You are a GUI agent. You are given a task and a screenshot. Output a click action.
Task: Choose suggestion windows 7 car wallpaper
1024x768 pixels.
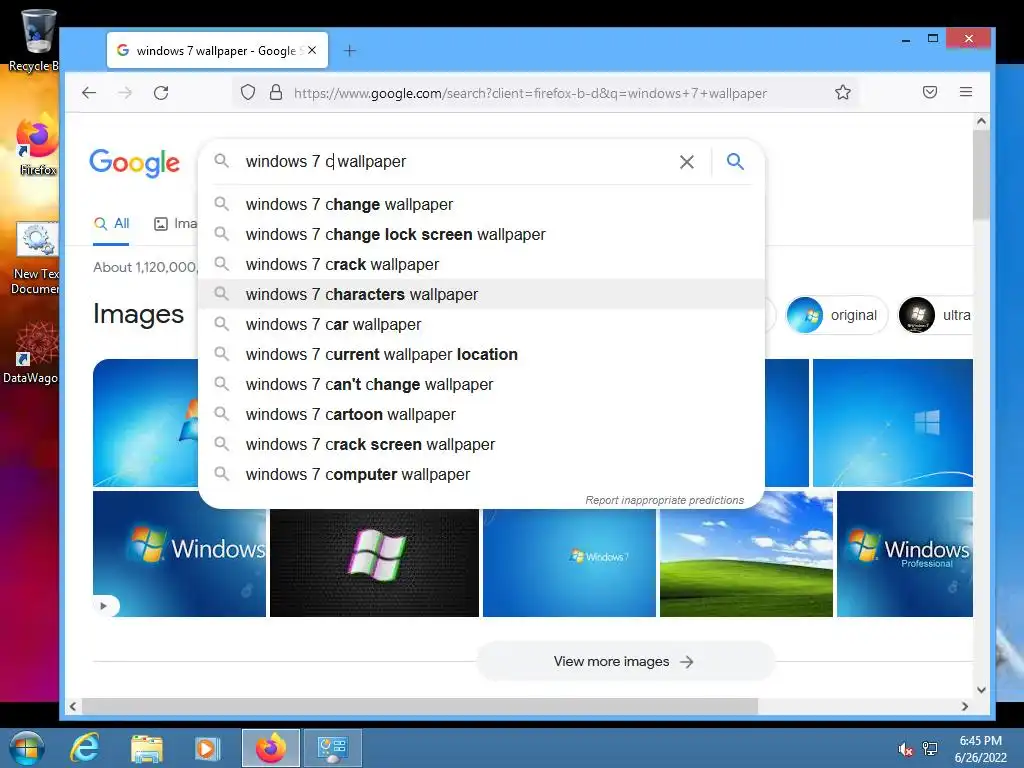point(481,325)
